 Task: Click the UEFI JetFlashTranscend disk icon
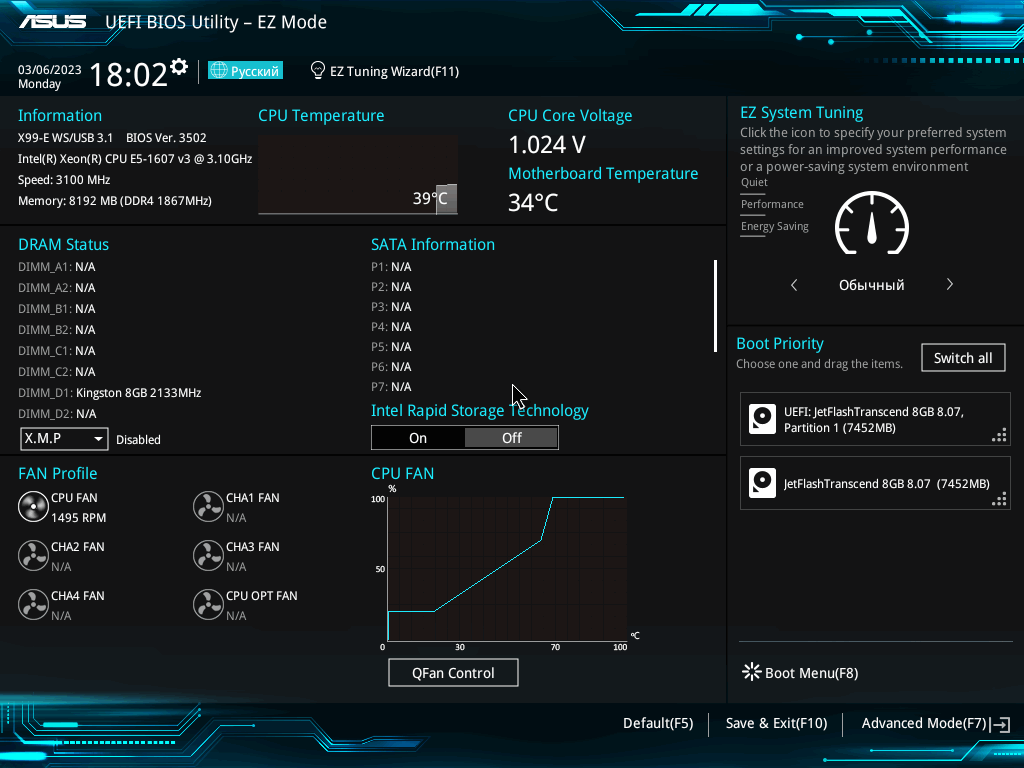pos(762,419)
